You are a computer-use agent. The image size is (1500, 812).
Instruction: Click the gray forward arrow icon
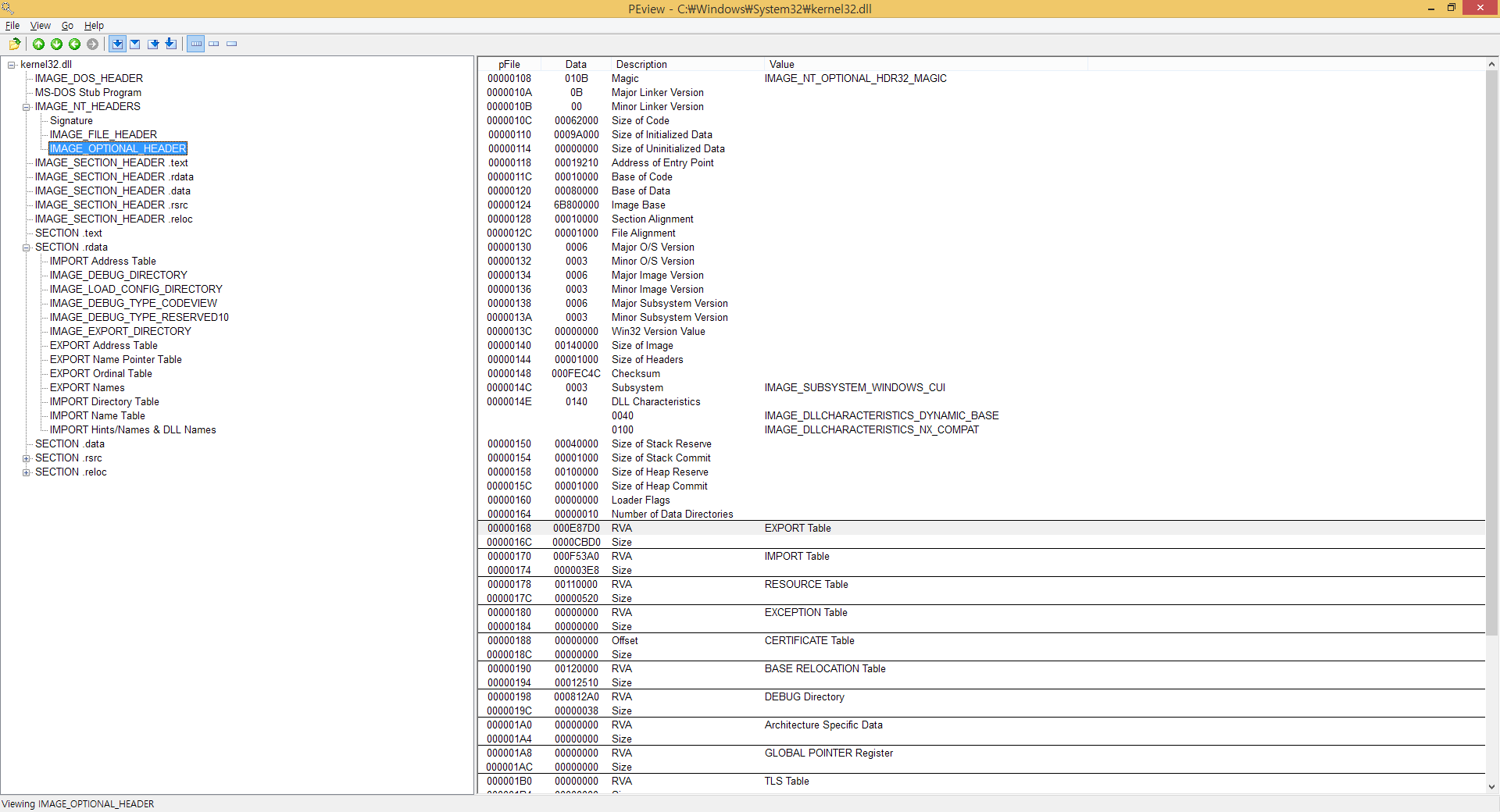[x=92, y=44]
